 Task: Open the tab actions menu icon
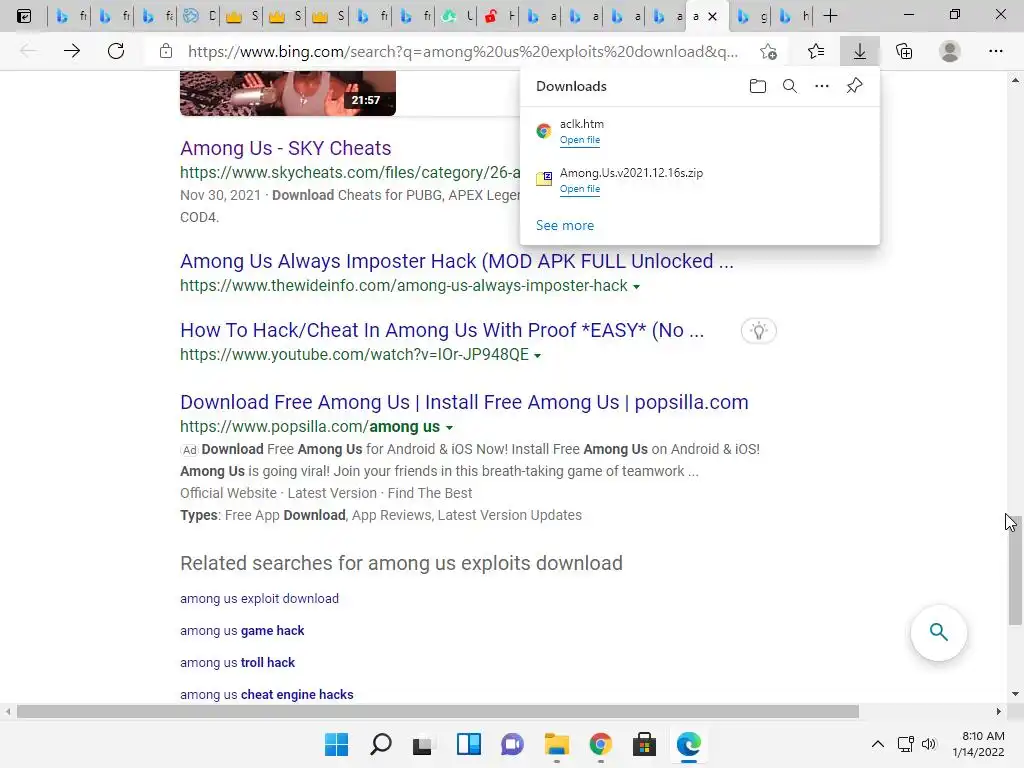[24, 16]
